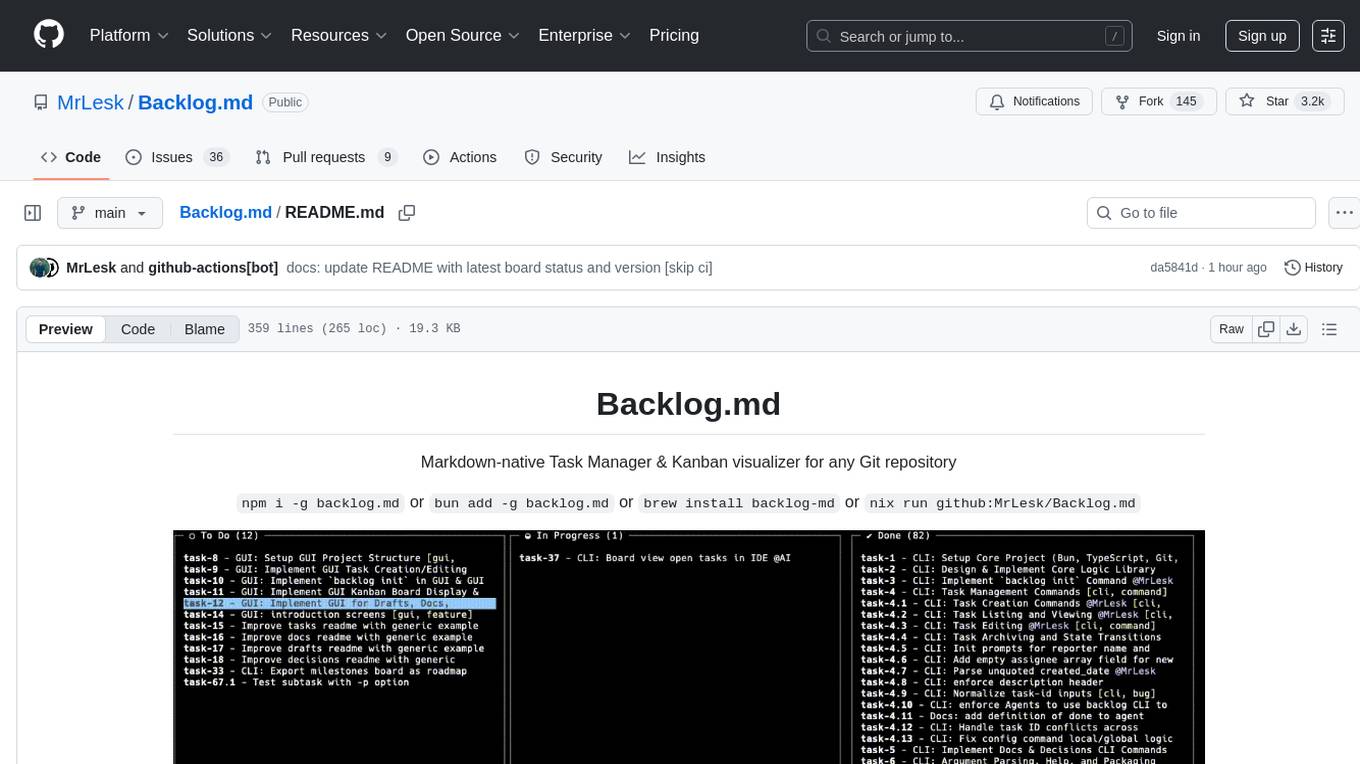Click the Public visibility badge
Viewport: 1360px width, 764px height.
tap(285, 102)
